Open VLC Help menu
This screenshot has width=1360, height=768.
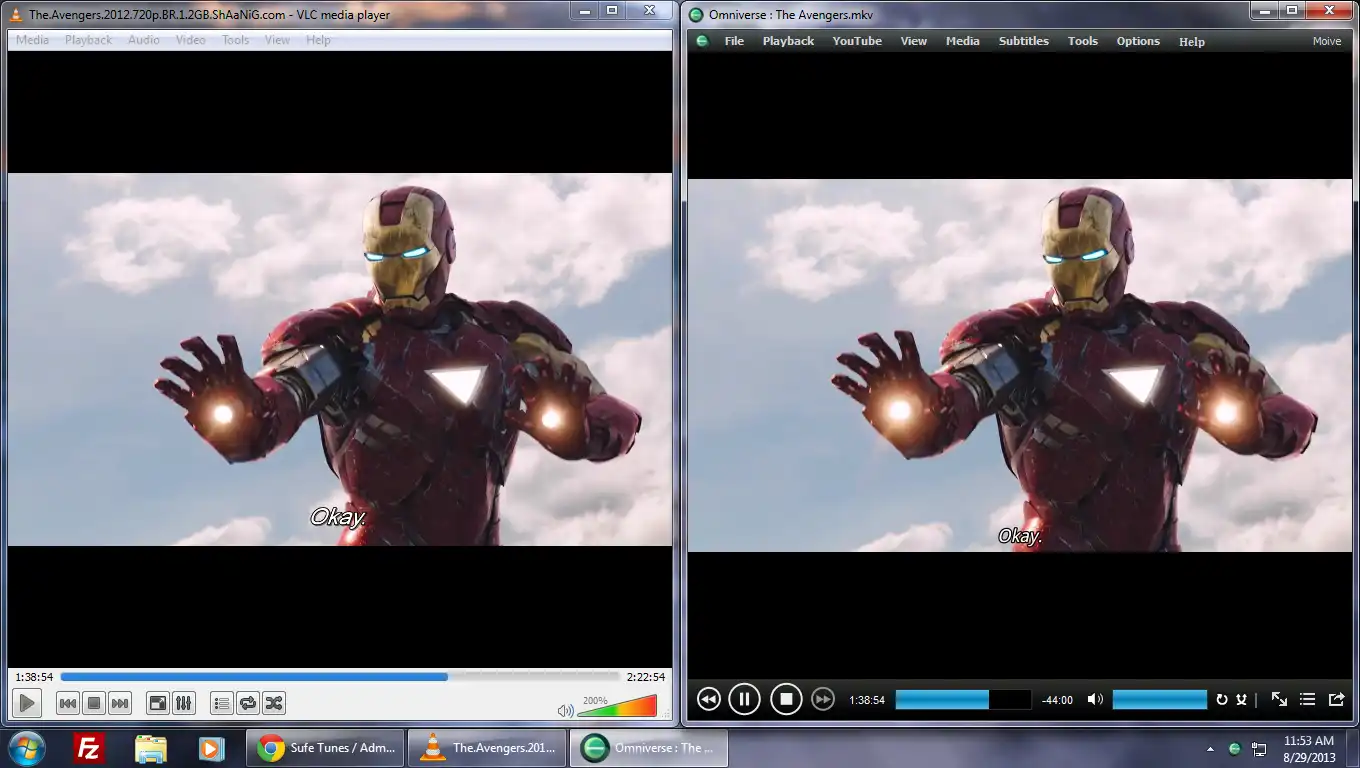(x=318, y=40)
